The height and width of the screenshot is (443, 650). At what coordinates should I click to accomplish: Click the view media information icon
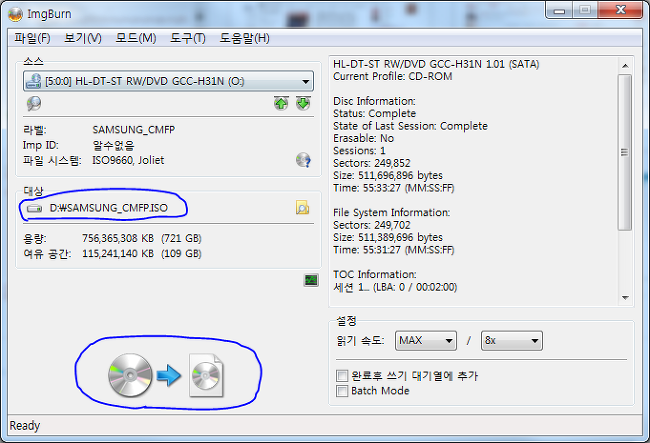[34, 103]
